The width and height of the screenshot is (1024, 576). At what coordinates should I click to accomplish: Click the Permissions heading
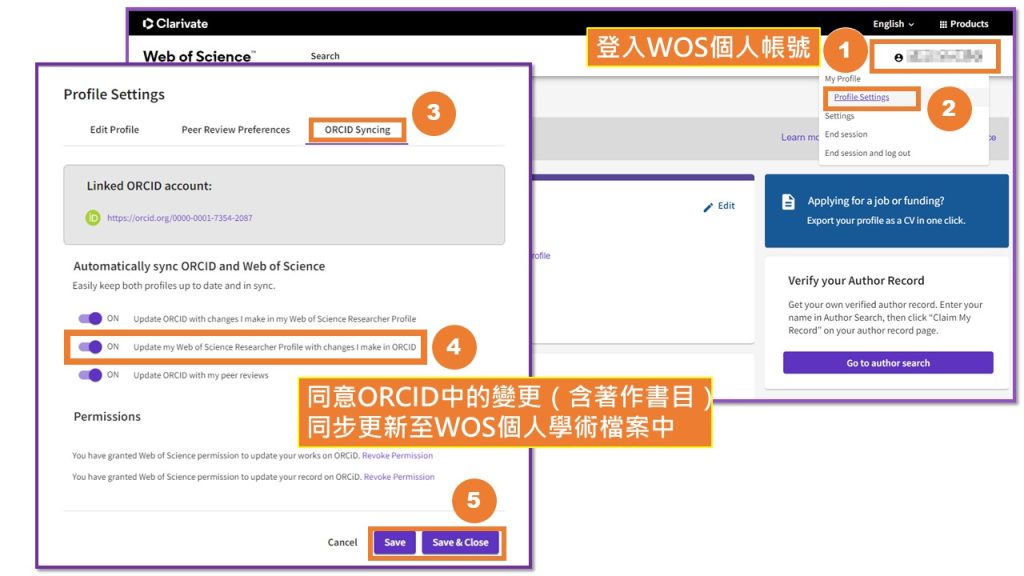click(107, 417)
